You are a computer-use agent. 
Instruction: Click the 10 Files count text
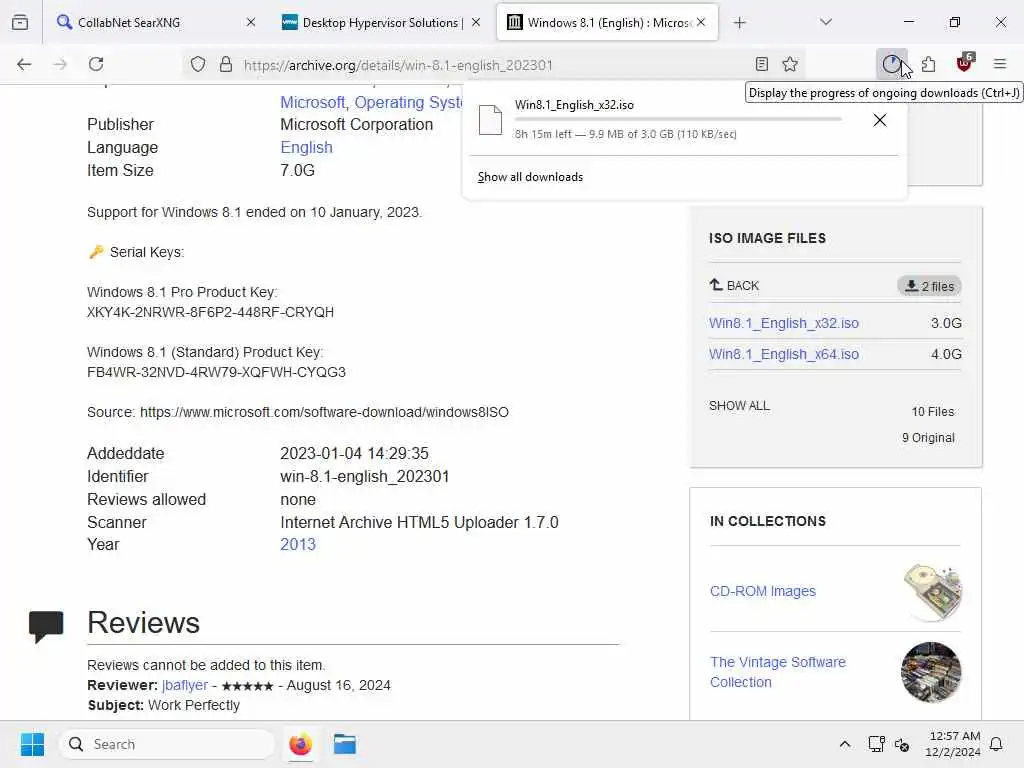pyautogui.click(x=933, y=411)
